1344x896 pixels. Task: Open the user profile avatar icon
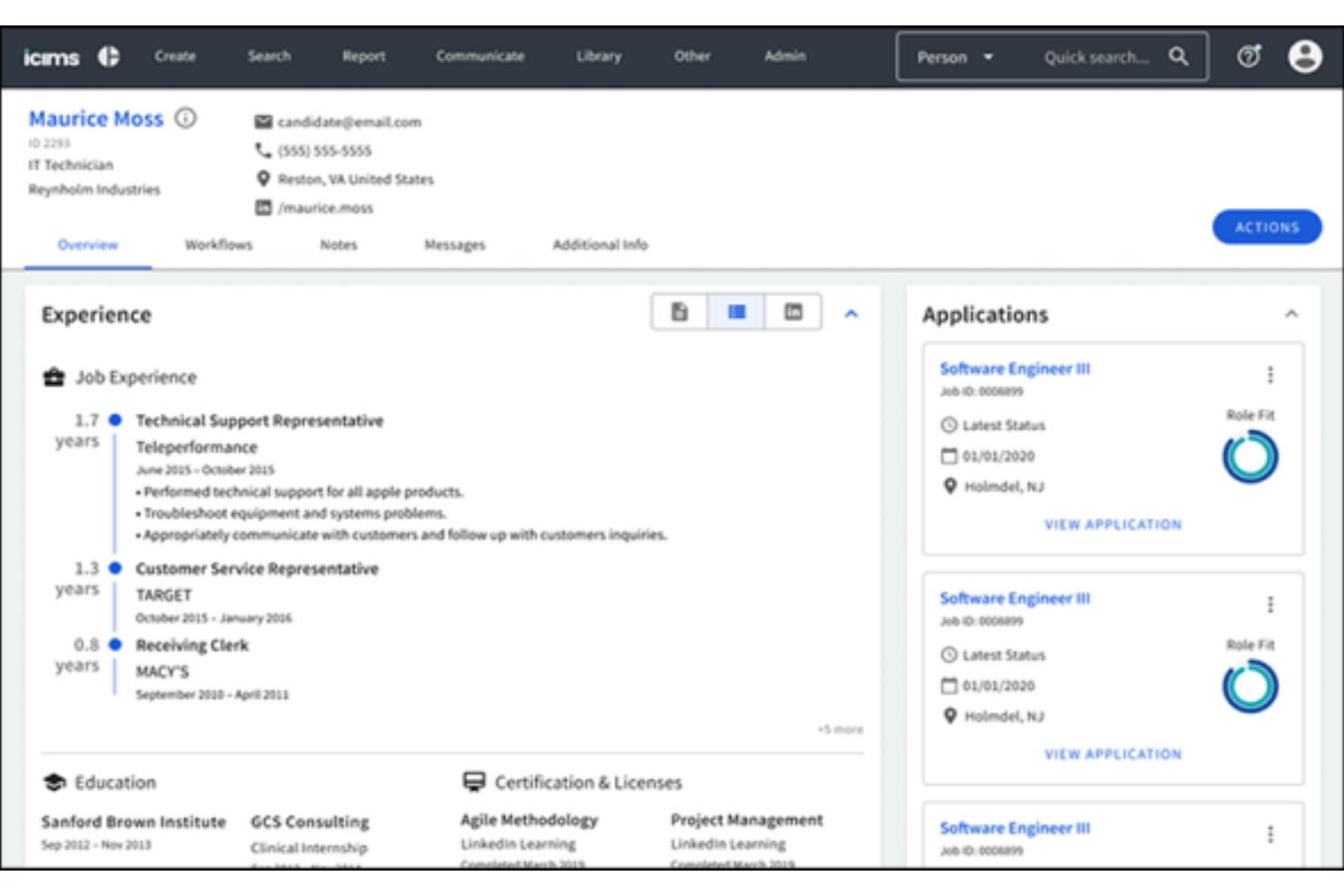(1304, 56)
